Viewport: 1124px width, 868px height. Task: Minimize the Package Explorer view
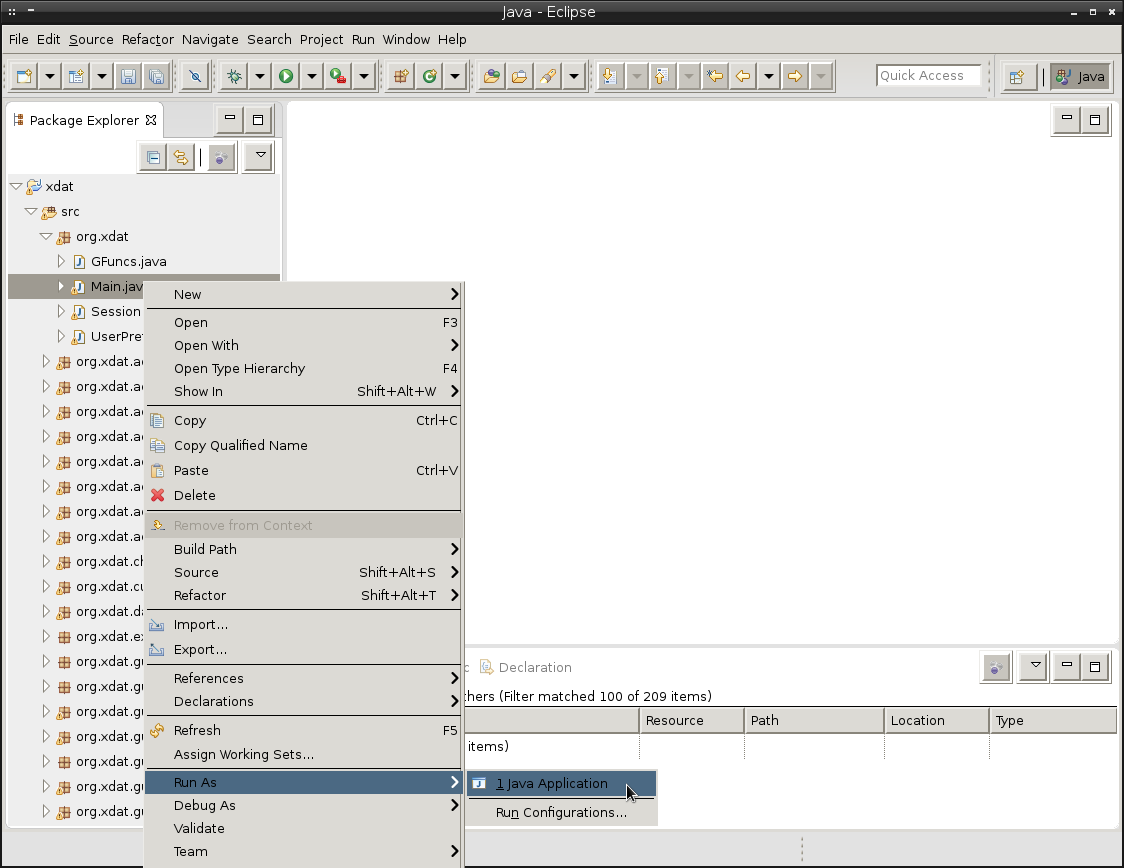pos(230,119)
